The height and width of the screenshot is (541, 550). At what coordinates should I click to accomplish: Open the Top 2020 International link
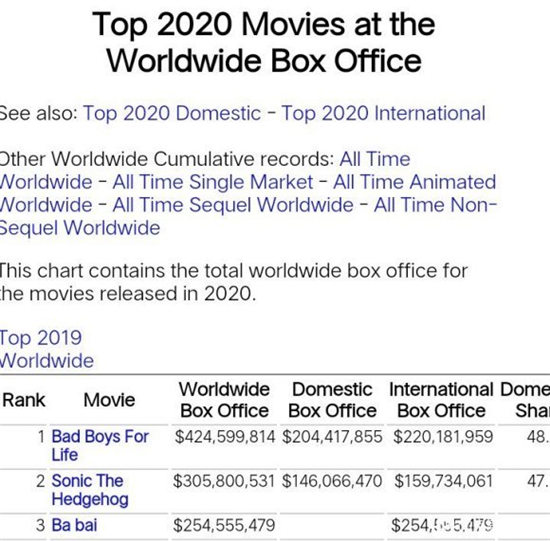click(x=383, y=113)
